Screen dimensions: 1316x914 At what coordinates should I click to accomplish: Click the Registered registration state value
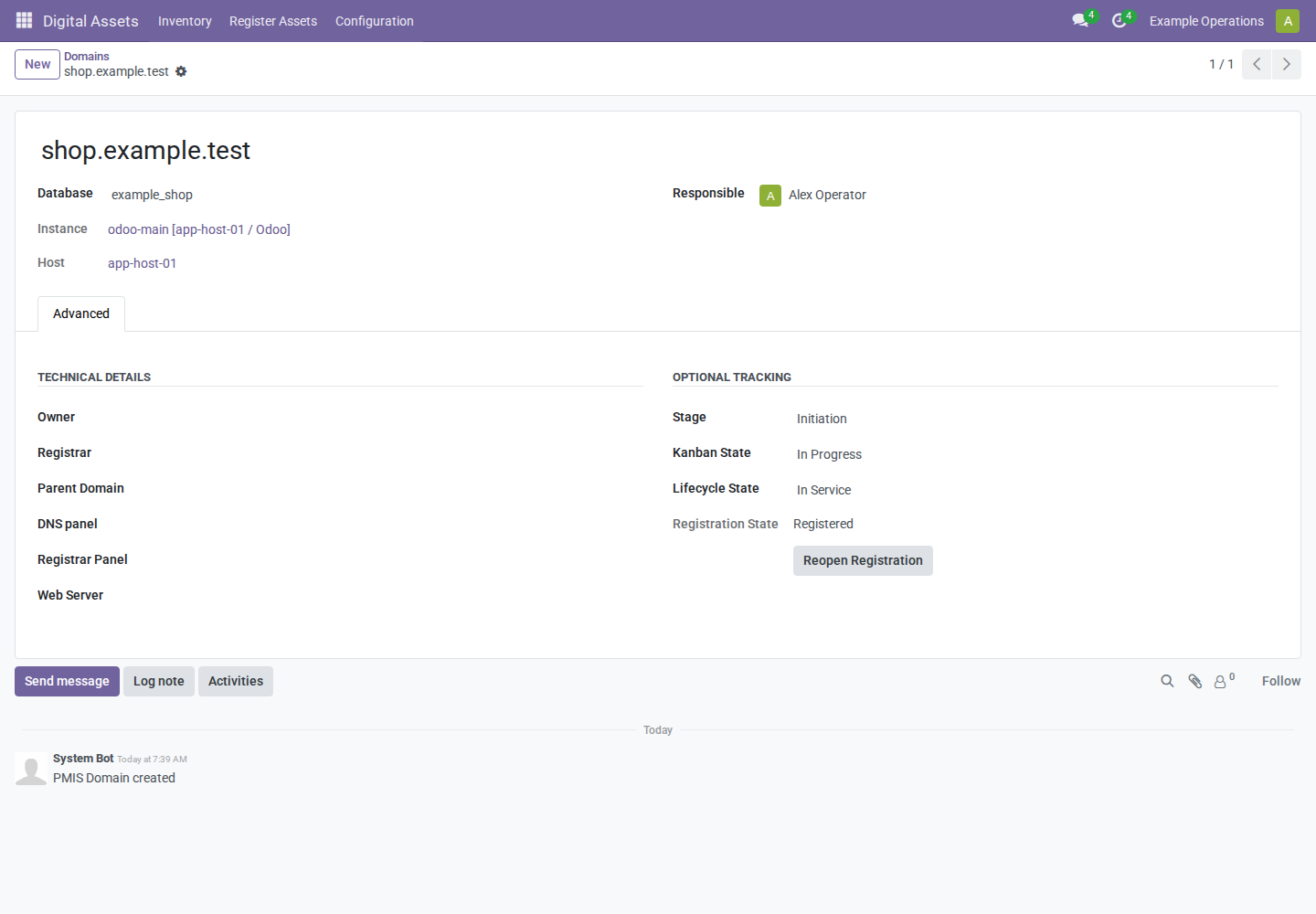tap(823, 524)
